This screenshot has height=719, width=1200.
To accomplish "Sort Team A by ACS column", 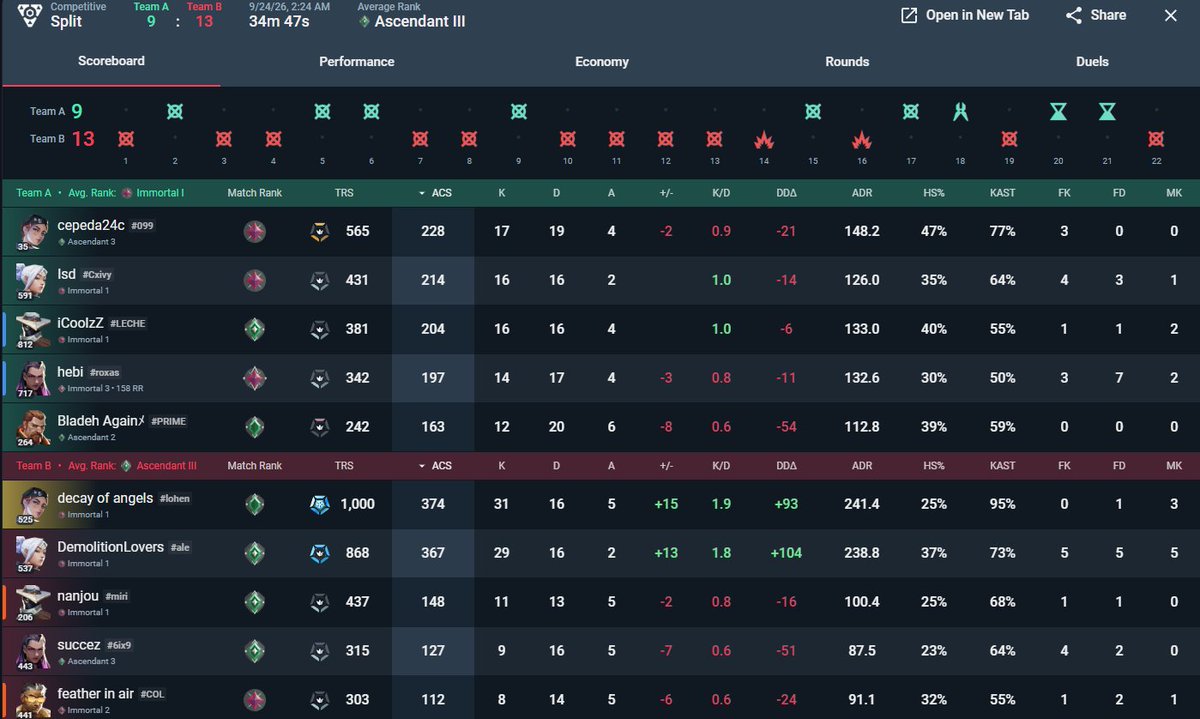I will tap(434, 192).
